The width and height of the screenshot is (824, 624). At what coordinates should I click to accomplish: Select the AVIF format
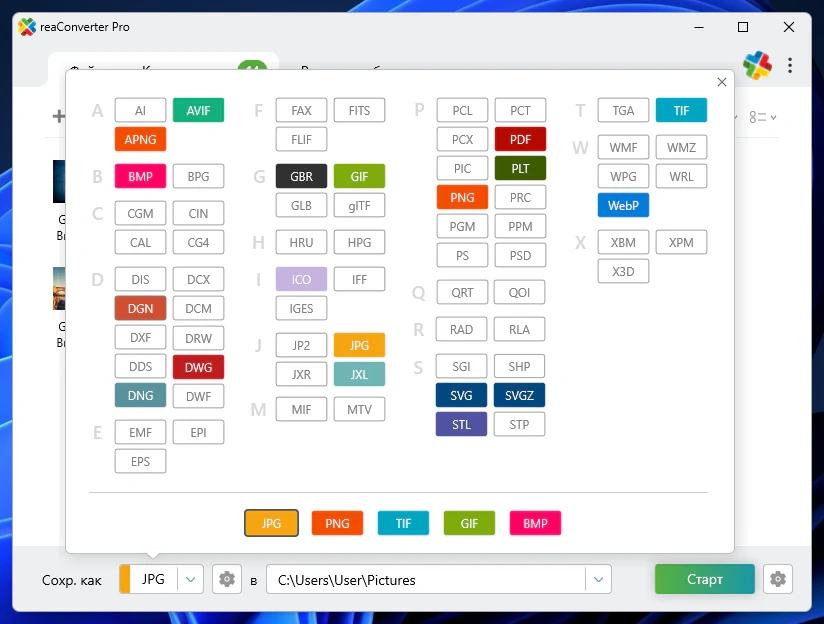pos(198,110)
